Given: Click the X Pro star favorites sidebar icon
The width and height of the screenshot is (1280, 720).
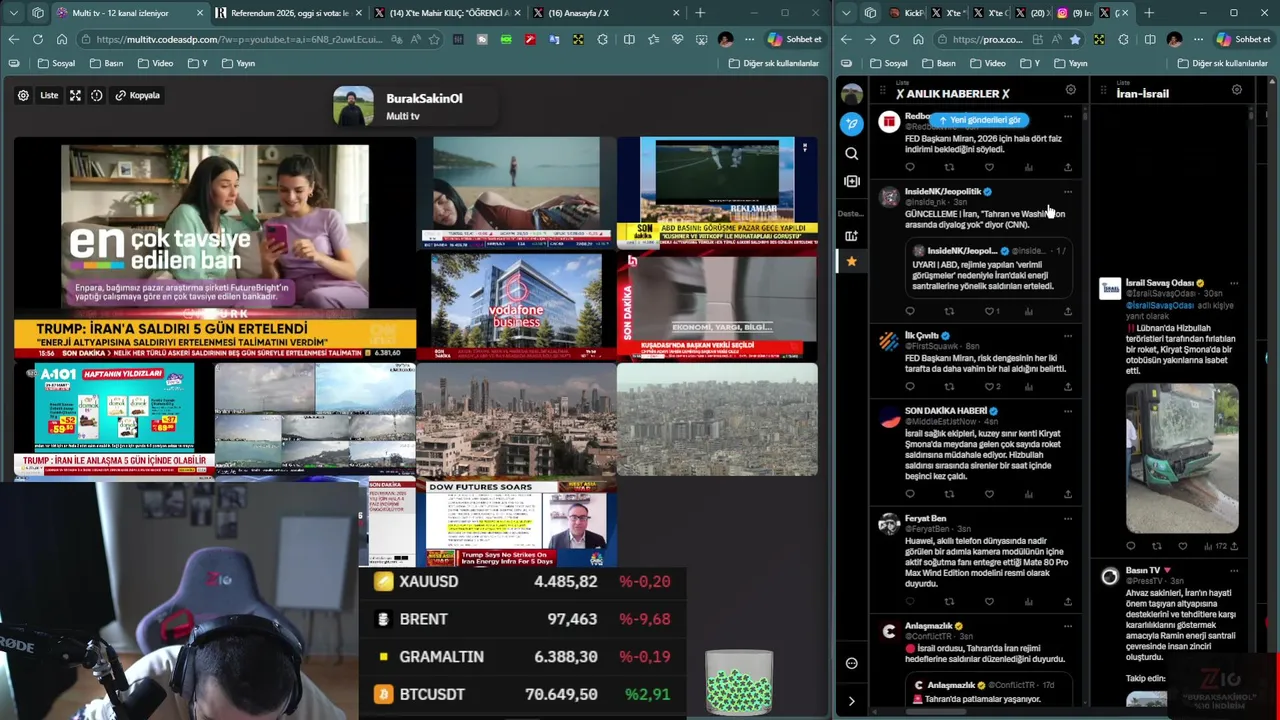Looking at the screenshot, I should click(x=851, y=261).
